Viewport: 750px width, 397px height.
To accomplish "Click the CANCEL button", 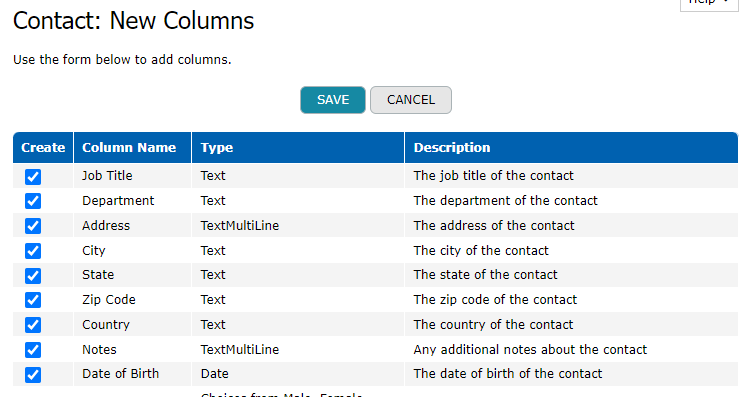I will point(411,100).
